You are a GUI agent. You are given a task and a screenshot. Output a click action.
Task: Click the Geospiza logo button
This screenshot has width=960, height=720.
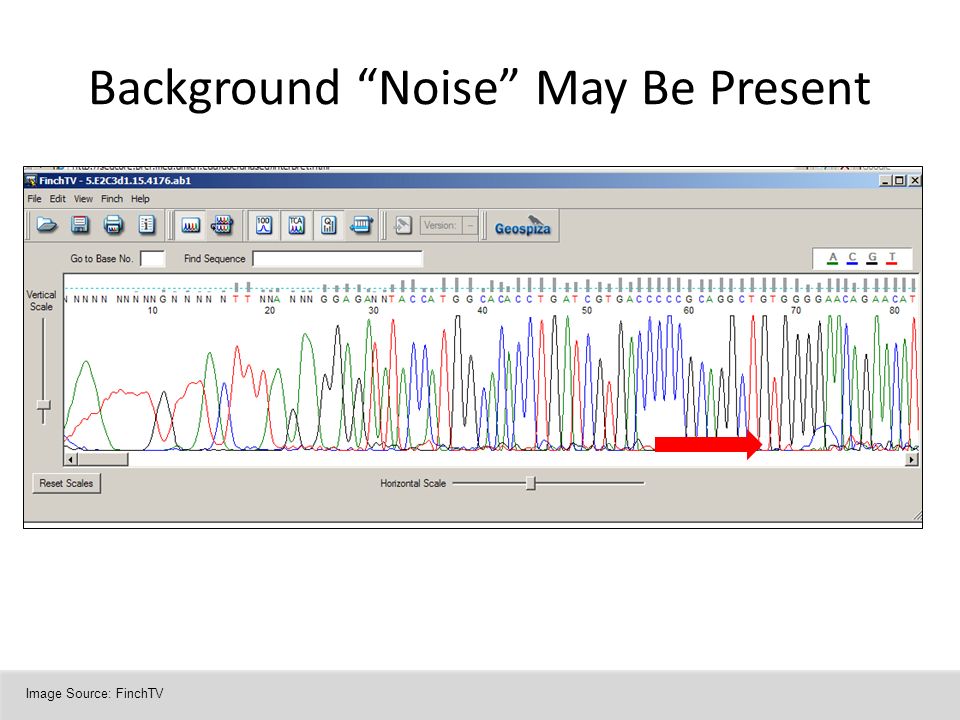point(522,226)
